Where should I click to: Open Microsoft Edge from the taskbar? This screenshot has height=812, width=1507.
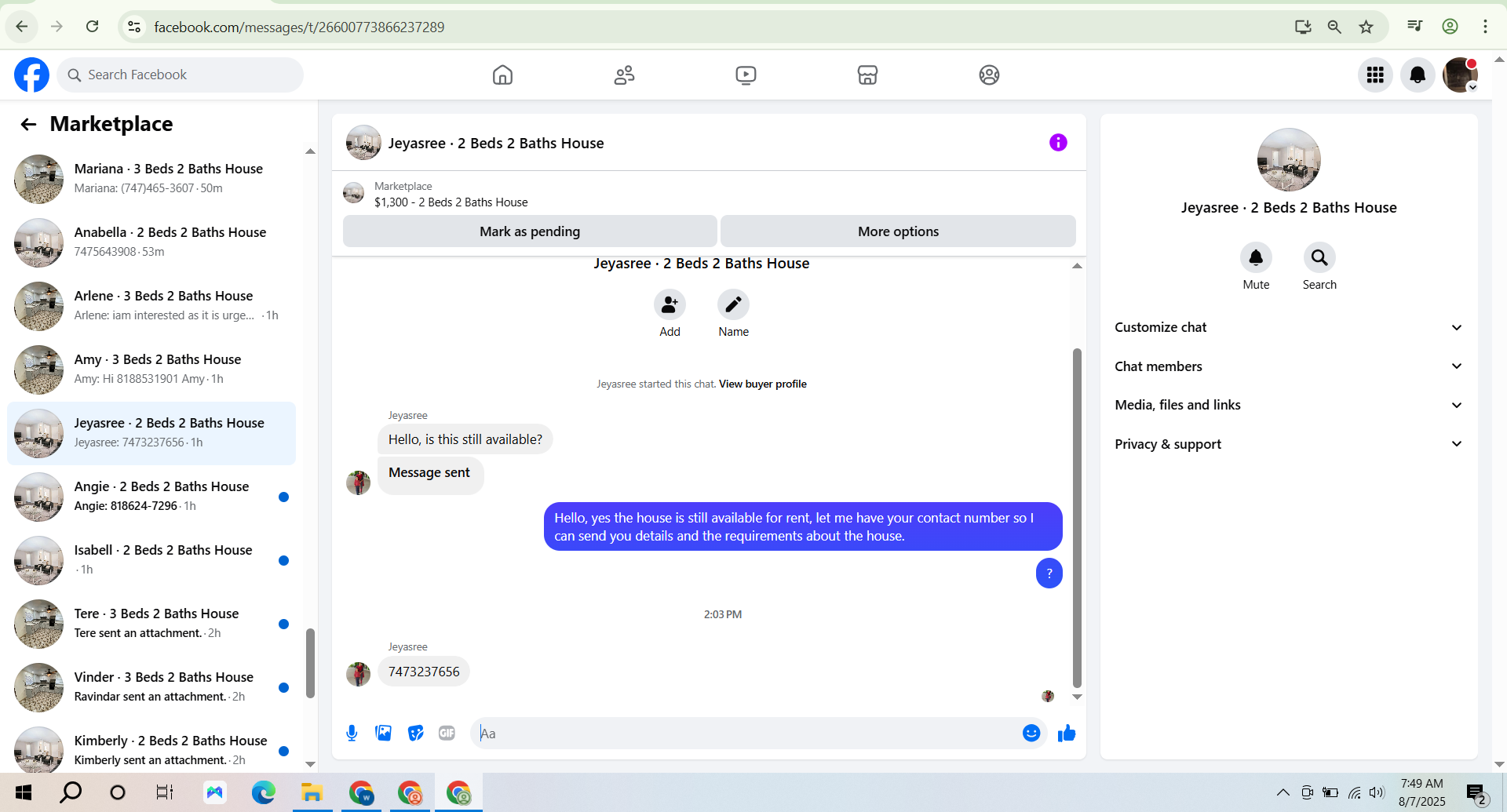pyautogui.click(x=264, y=792)
